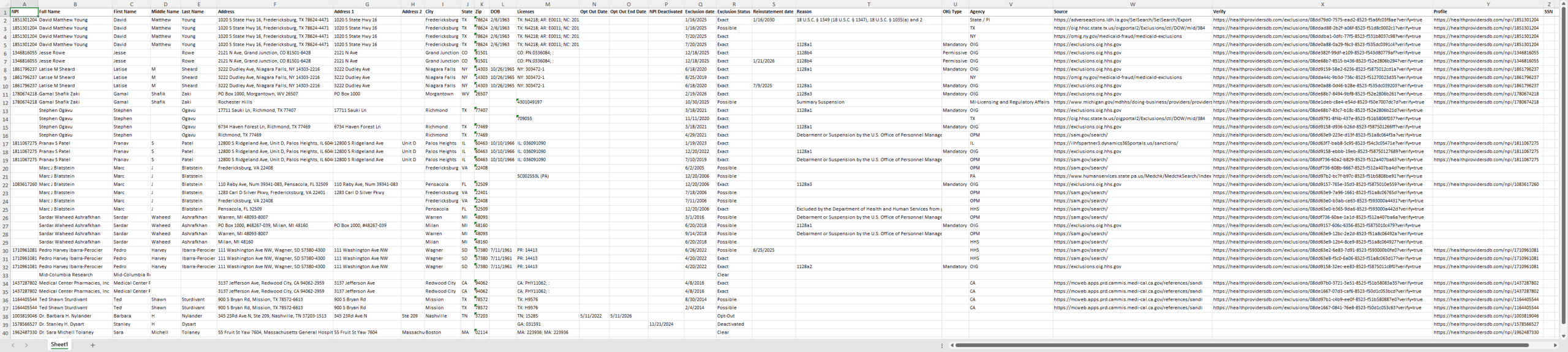Select column T header
Viewport: 1568px width, 352px height.
pyautogui.click(x=868, y=4)
